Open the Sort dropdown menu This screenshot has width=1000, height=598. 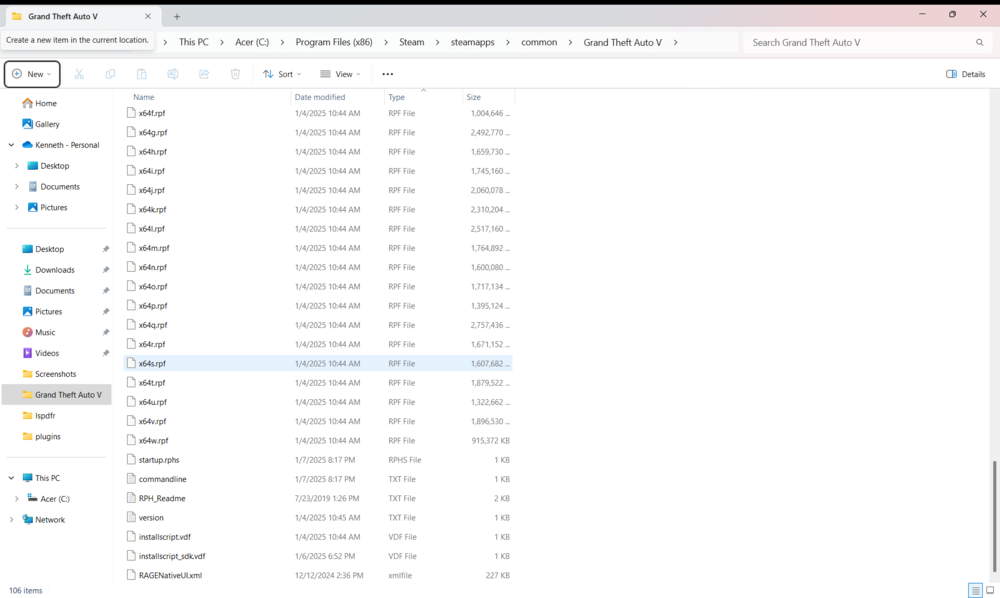coord(280,73)
